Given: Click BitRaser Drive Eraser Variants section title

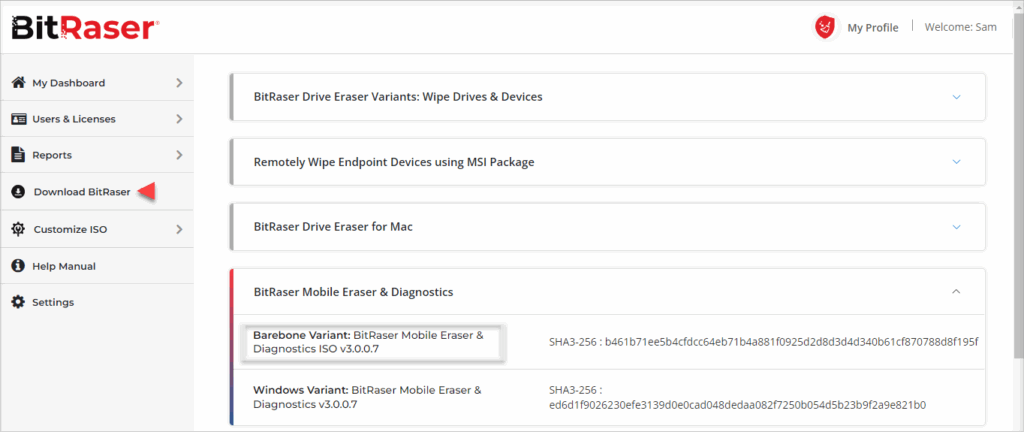Looking at the screenshot, I should click(x=398, y=97).
